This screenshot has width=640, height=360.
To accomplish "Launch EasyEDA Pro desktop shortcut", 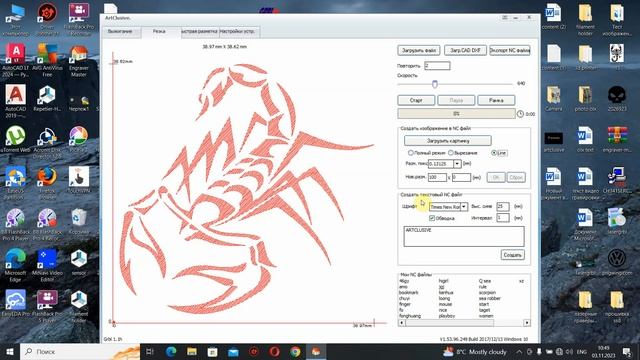I will point(16,303).
